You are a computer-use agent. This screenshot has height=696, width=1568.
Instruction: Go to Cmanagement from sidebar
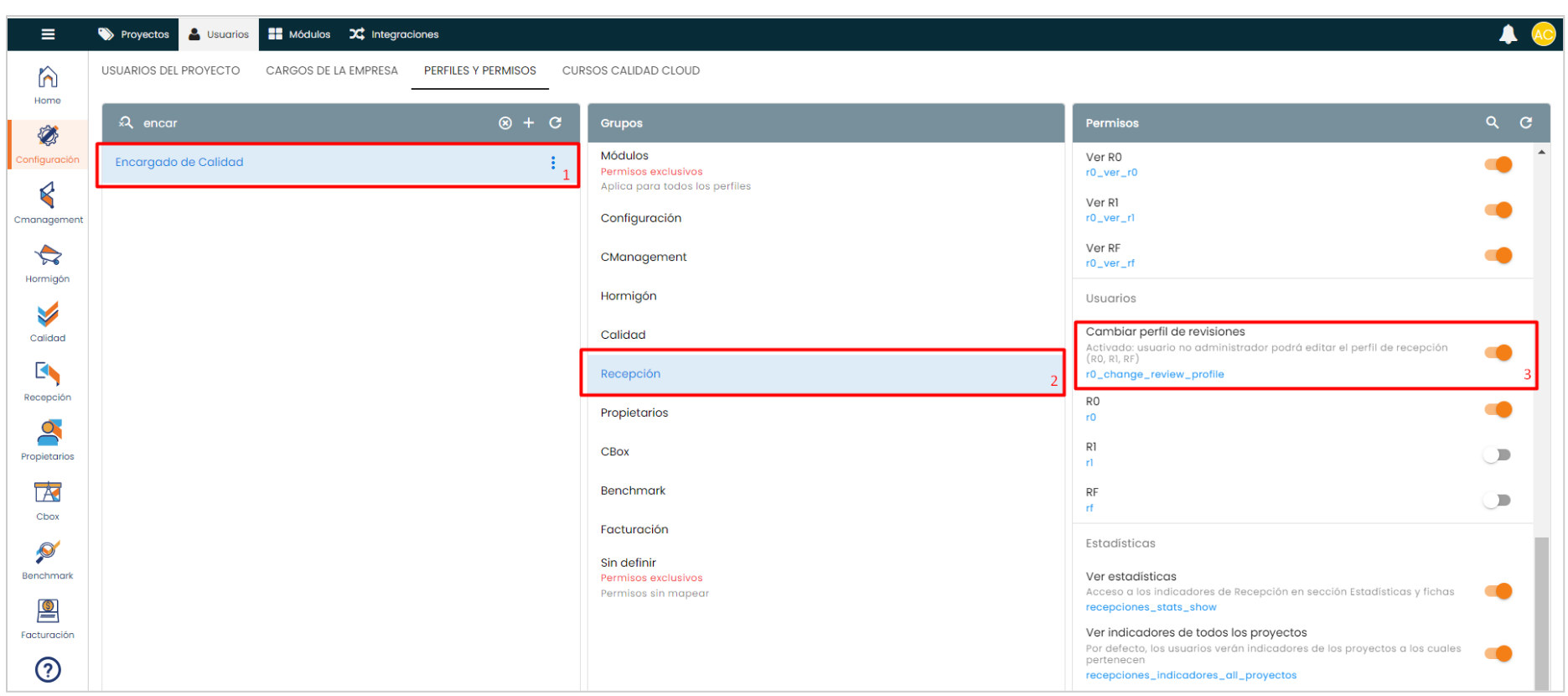(x=48, y=204)
